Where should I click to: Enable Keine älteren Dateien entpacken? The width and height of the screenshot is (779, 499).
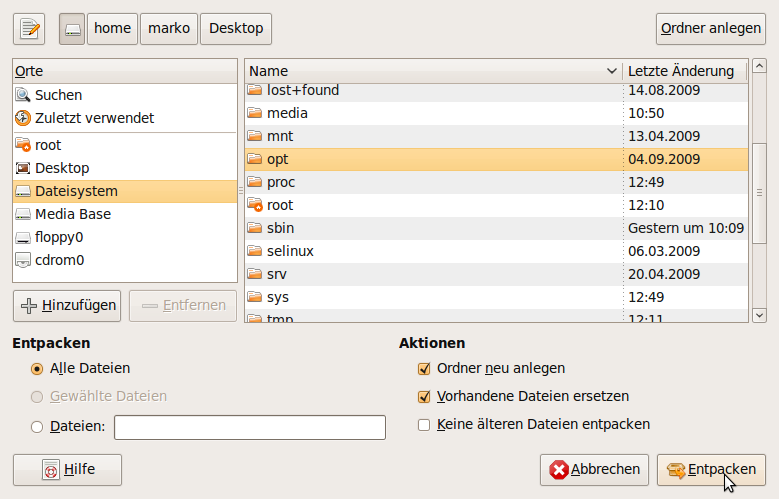click(x=424, y=425)
